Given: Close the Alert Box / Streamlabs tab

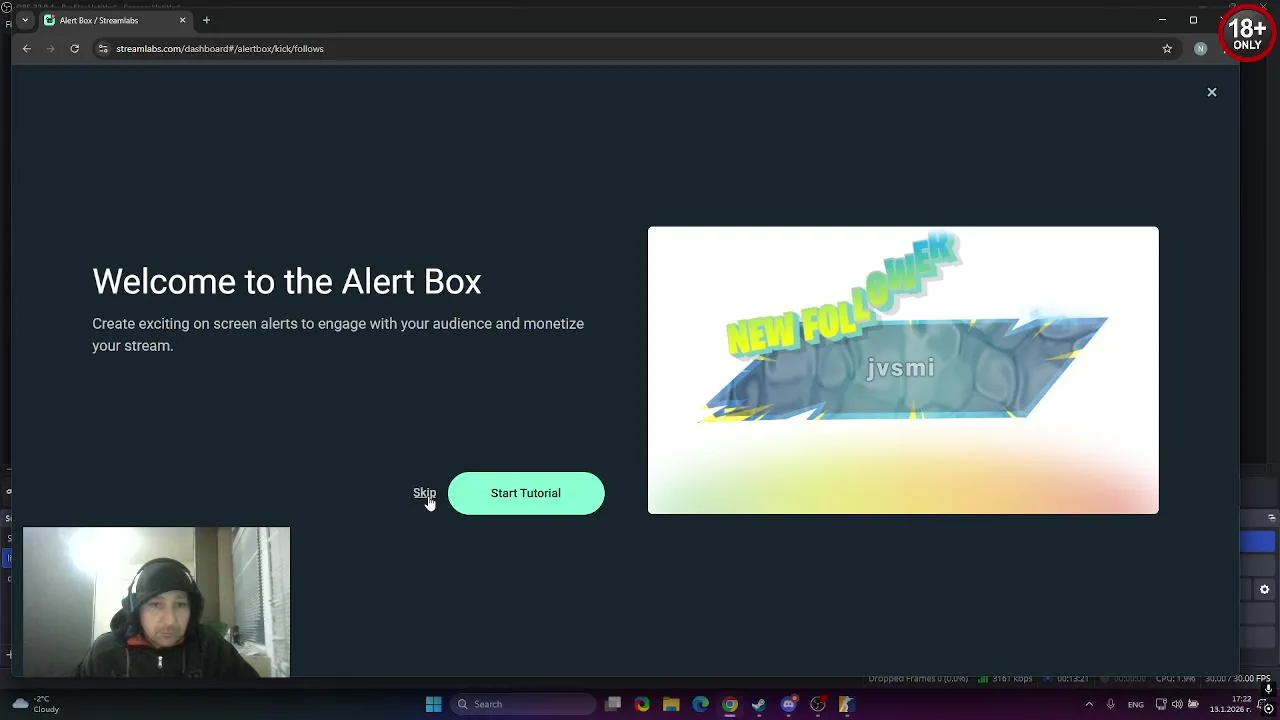Looking at the screenshot, I should point(182,20).
